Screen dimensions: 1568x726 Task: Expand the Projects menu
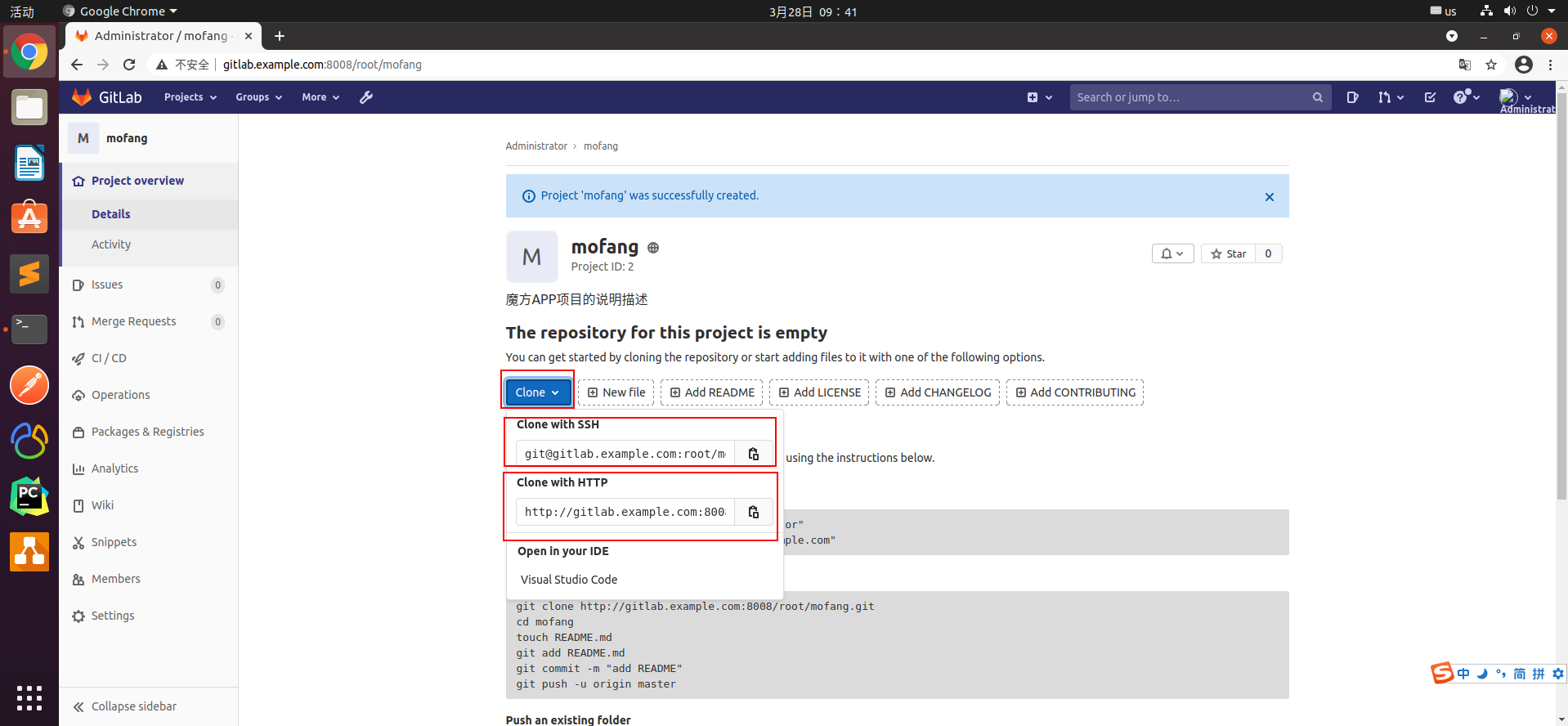190,97
